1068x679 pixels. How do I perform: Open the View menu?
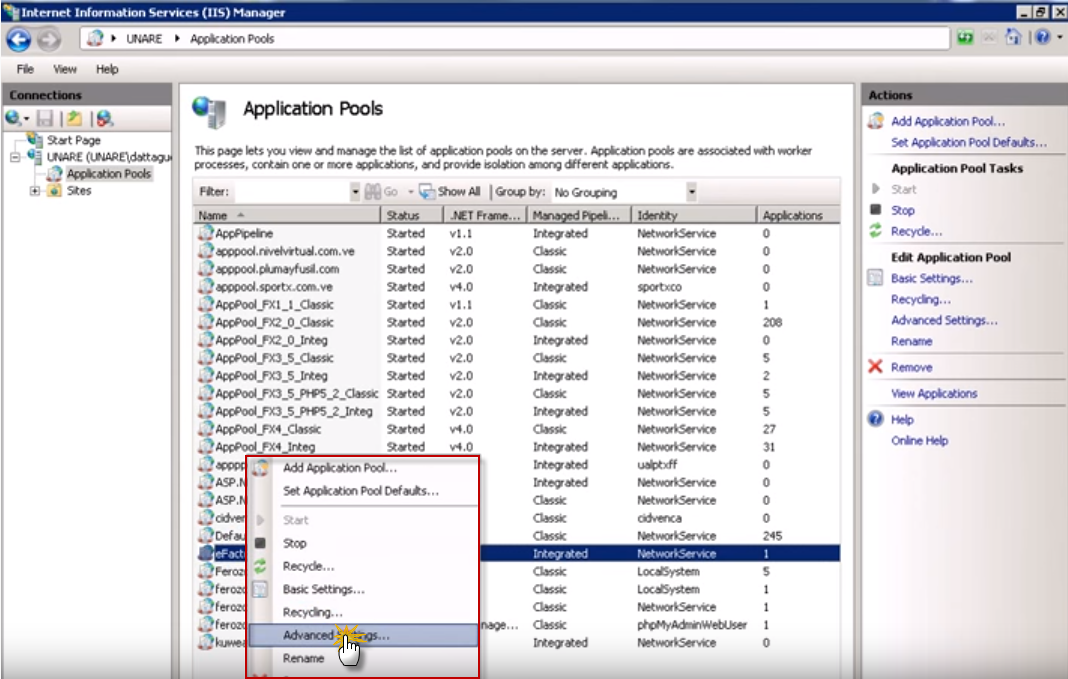65,69
